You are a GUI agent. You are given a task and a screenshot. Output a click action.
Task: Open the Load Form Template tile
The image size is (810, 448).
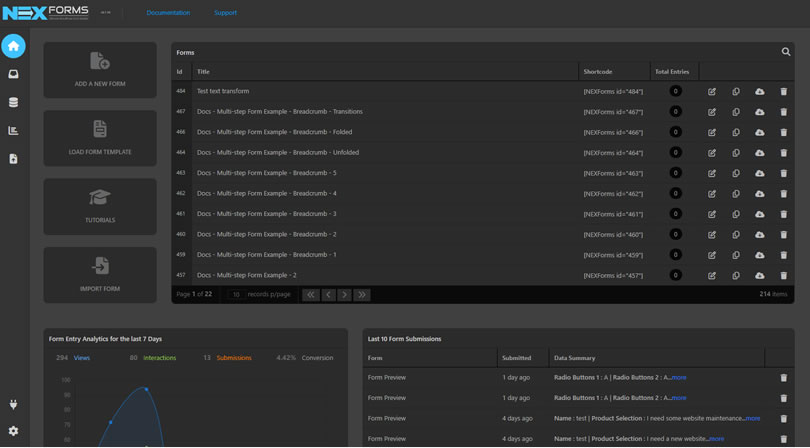[100, 138]
